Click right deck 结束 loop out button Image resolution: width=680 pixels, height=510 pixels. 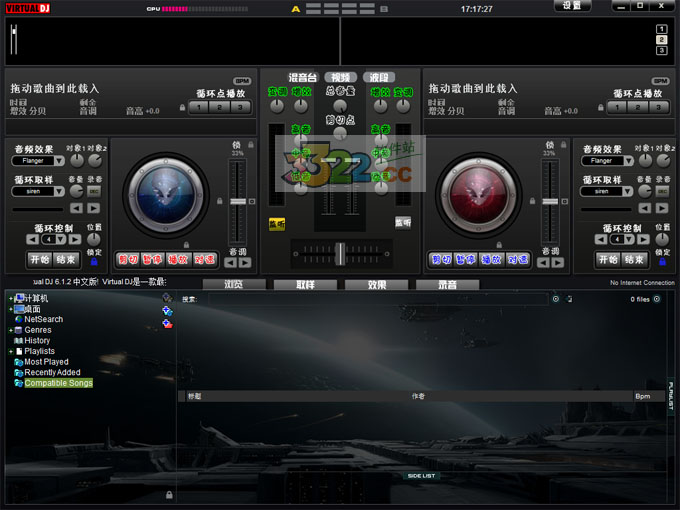point(634,259)
